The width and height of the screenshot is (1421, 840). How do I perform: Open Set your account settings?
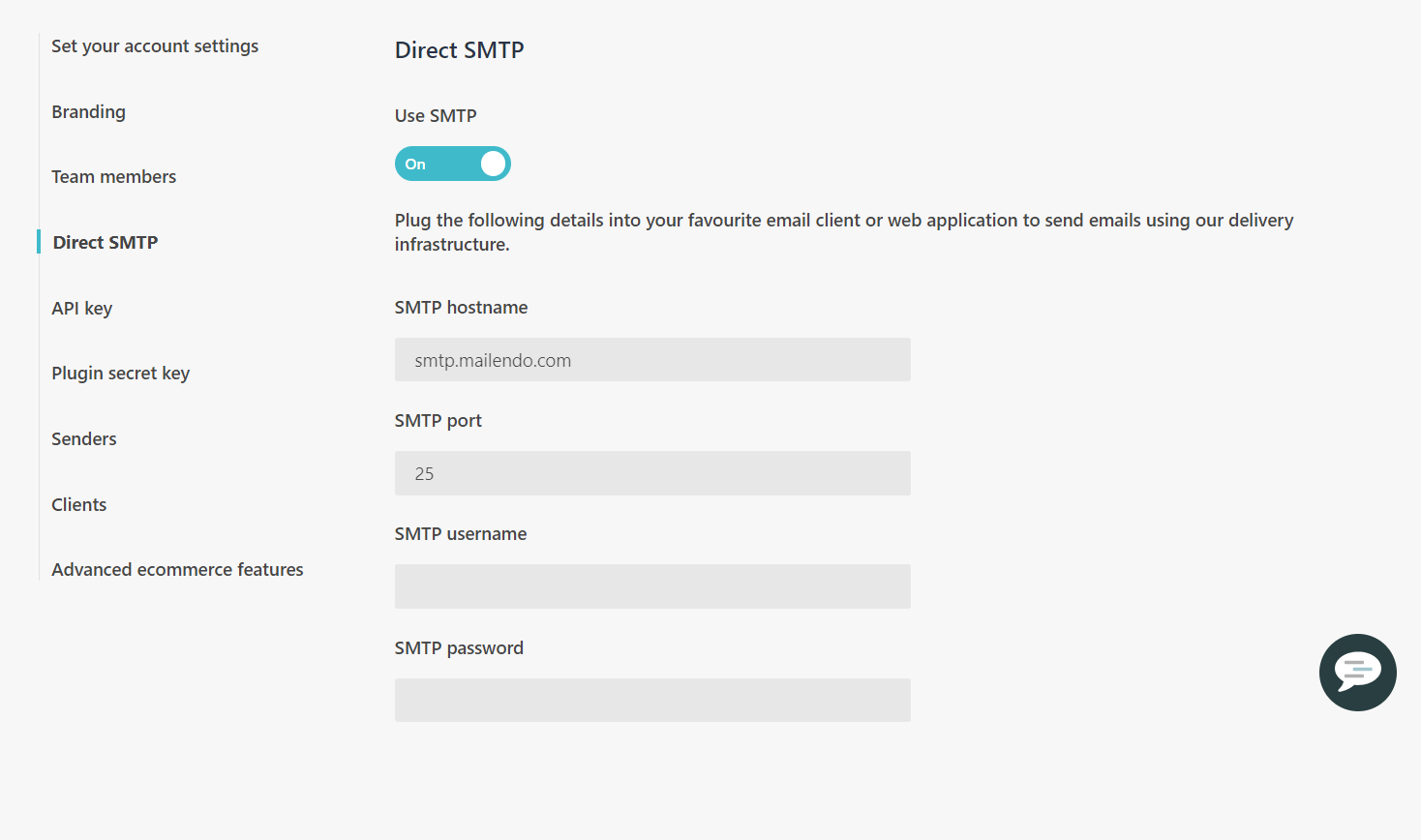point(155,45)
